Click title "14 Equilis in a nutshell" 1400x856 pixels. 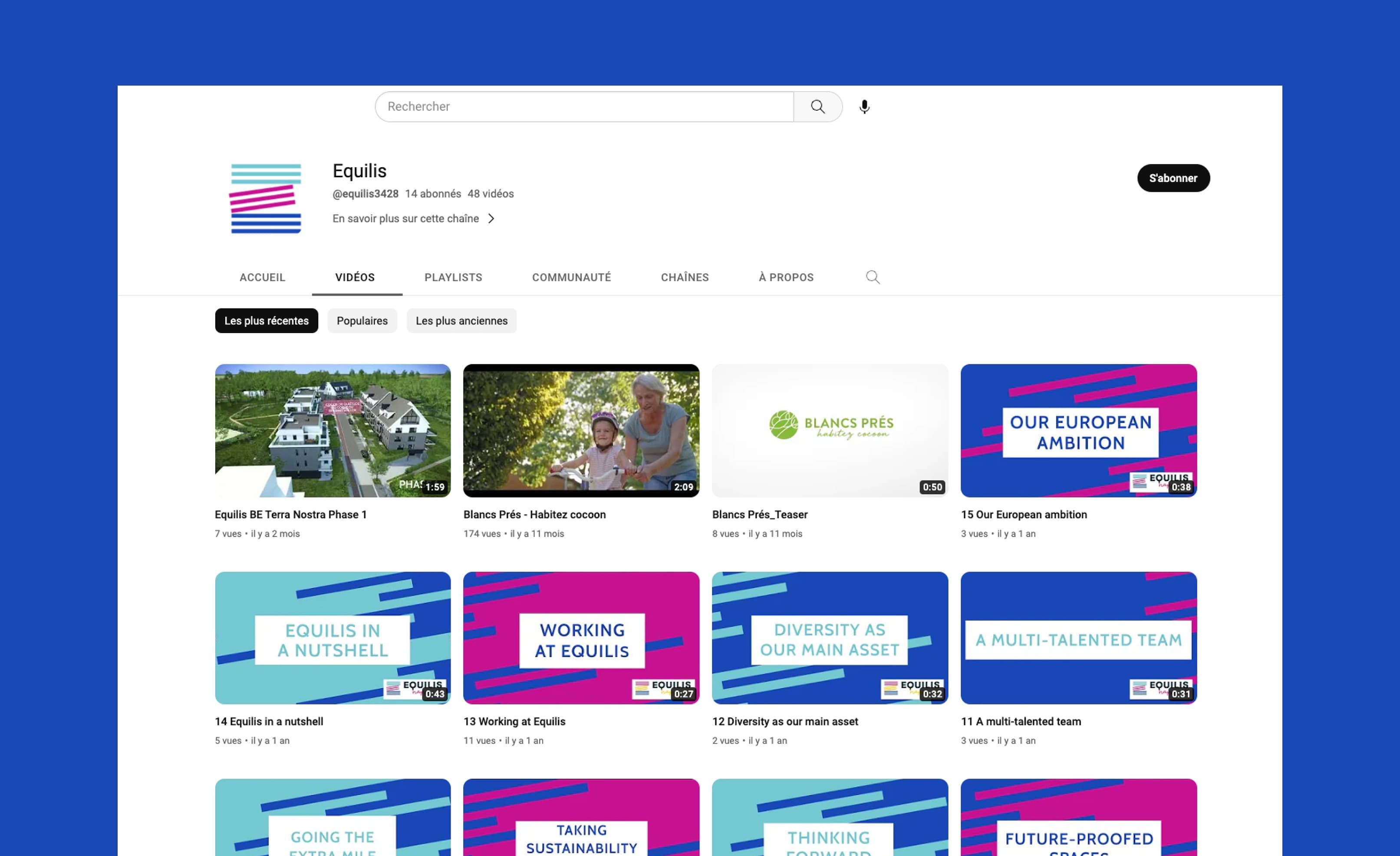(x=269, y=721)
